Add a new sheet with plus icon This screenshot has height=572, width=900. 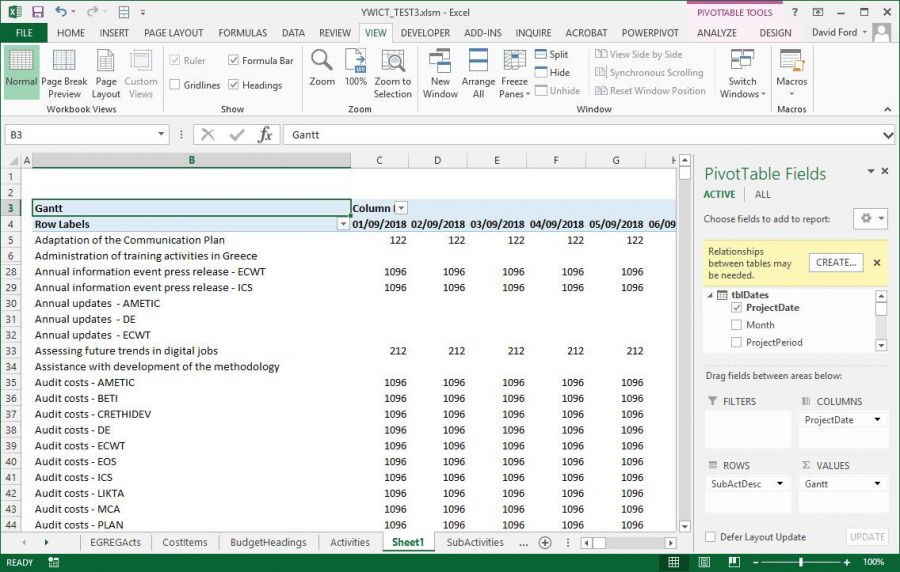click(x=545, y=542)
